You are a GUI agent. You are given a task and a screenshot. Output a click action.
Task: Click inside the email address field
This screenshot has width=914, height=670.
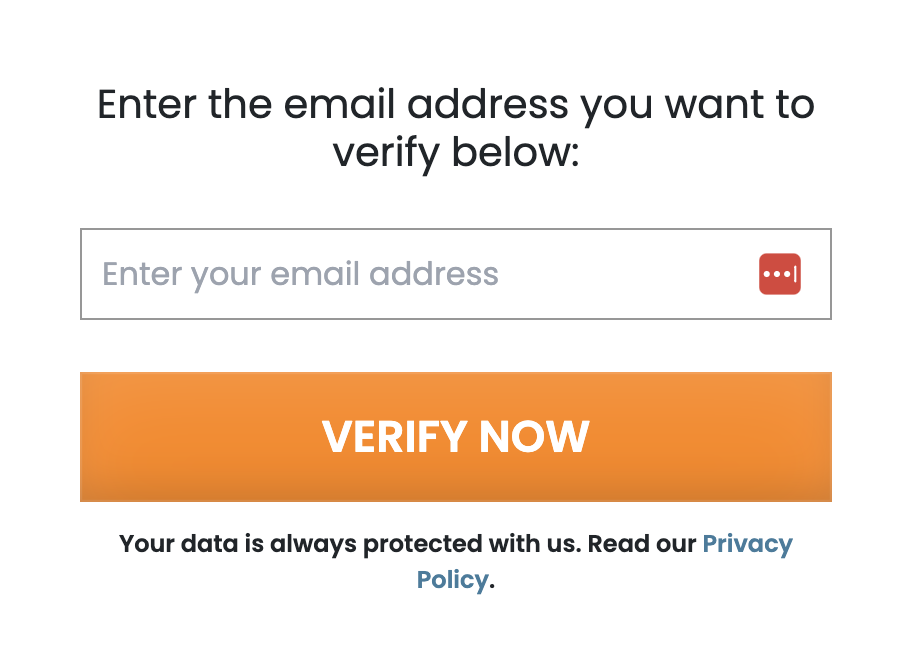tap(400, 274)
